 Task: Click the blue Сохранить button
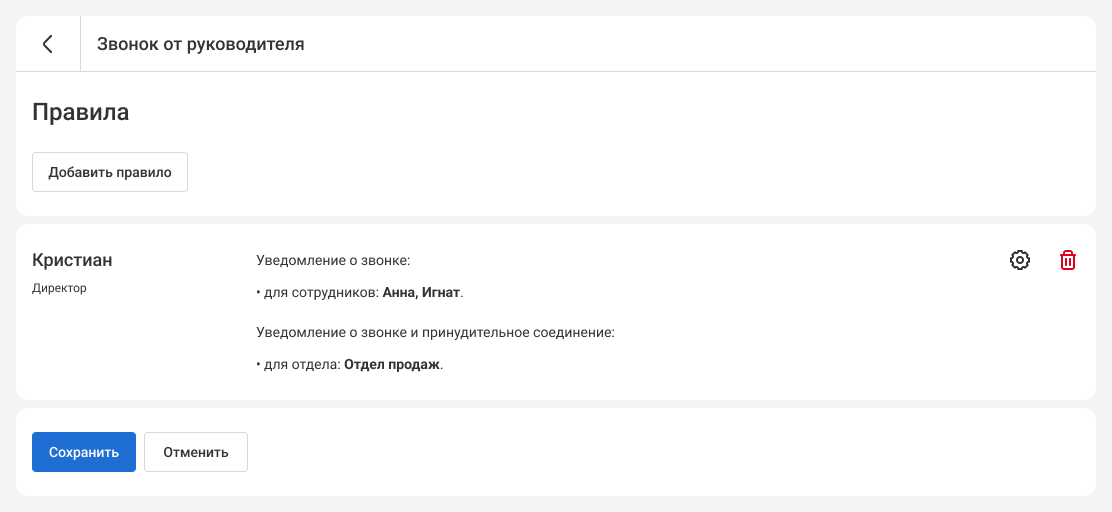(84, 452)
